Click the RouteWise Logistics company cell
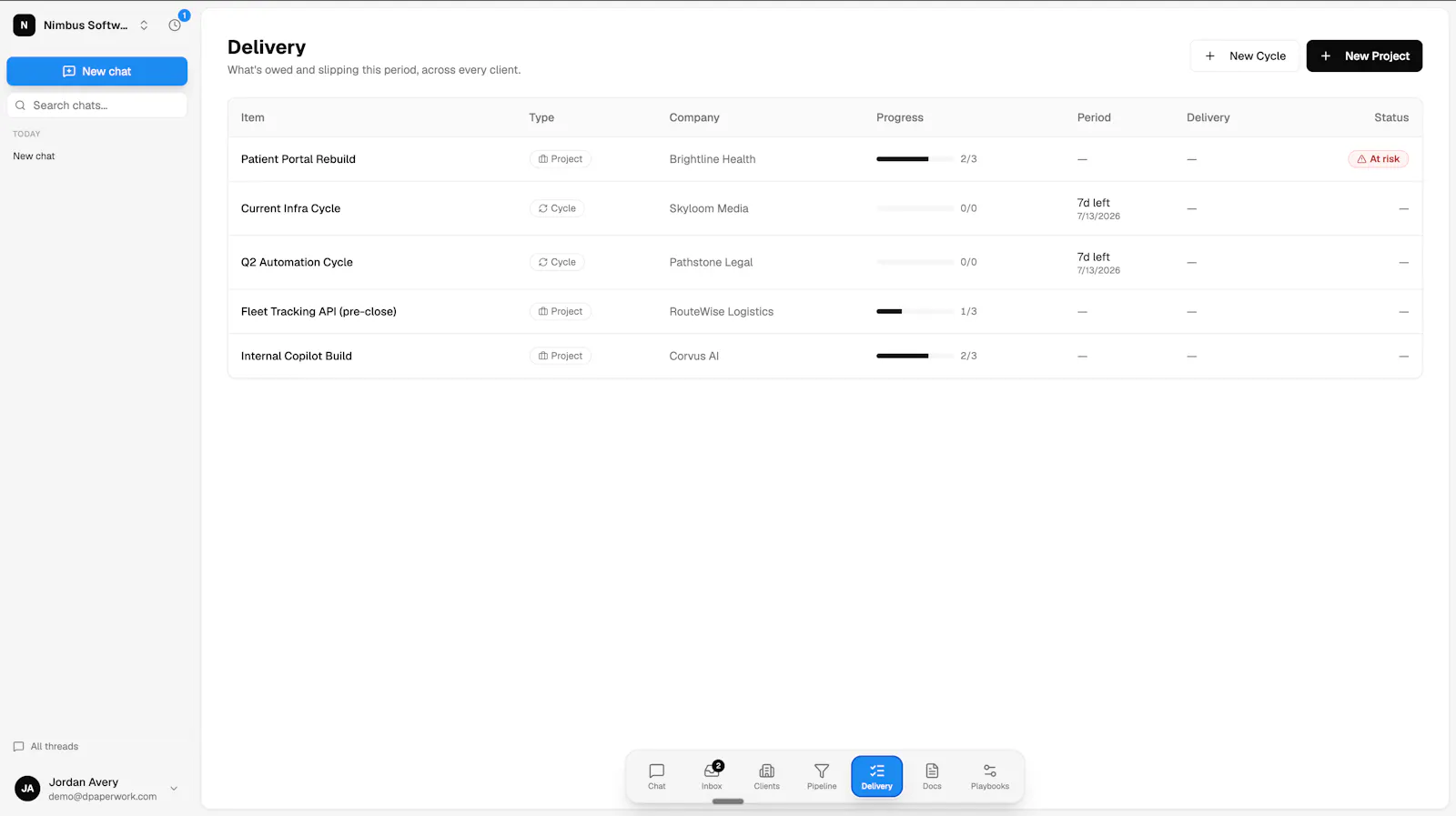 (x=721, y=311)
